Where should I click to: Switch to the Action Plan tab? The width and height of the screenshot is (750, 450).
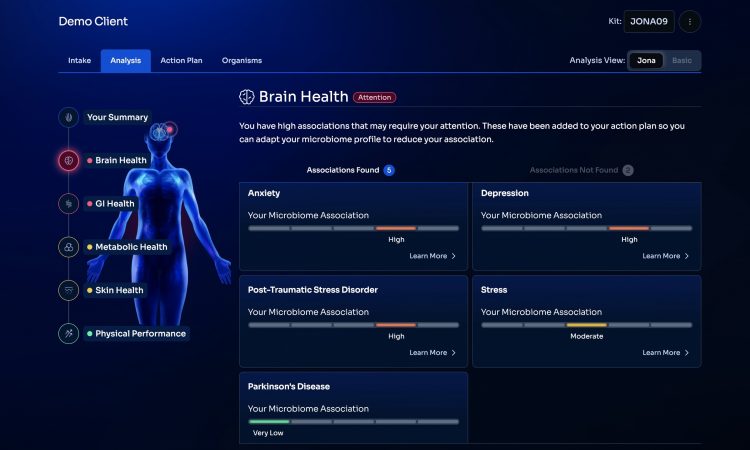[181, 60]
